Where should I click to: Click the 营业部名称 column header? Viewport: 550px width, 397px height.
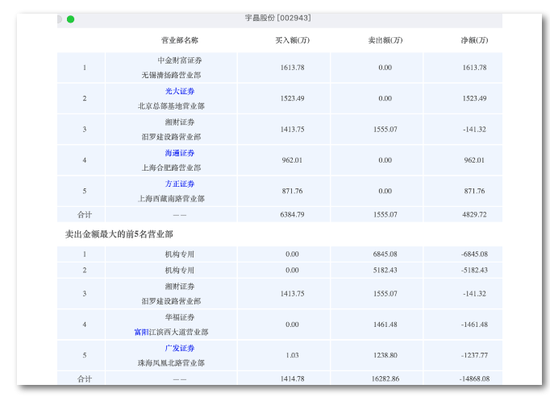tap(180, 40)
